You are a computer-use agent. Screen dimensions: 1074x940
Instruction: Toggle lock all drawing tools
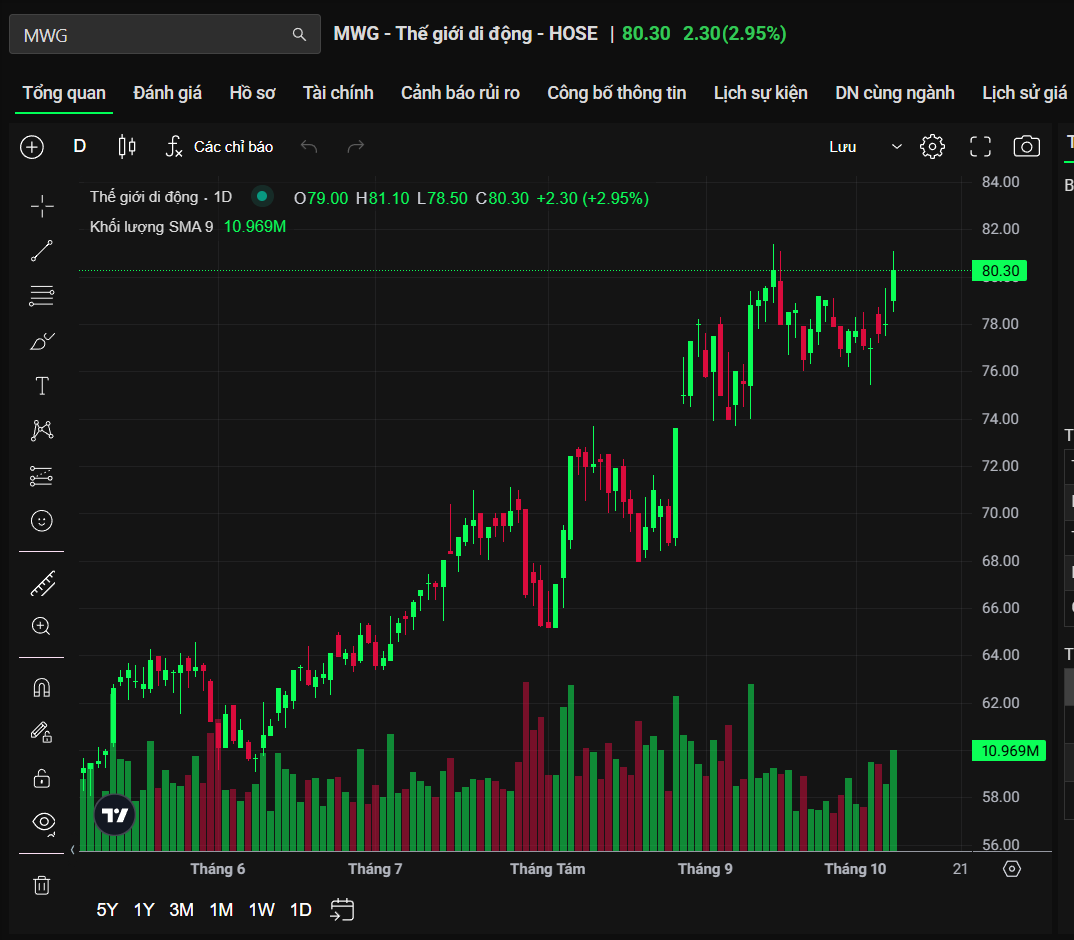(42, 777)
